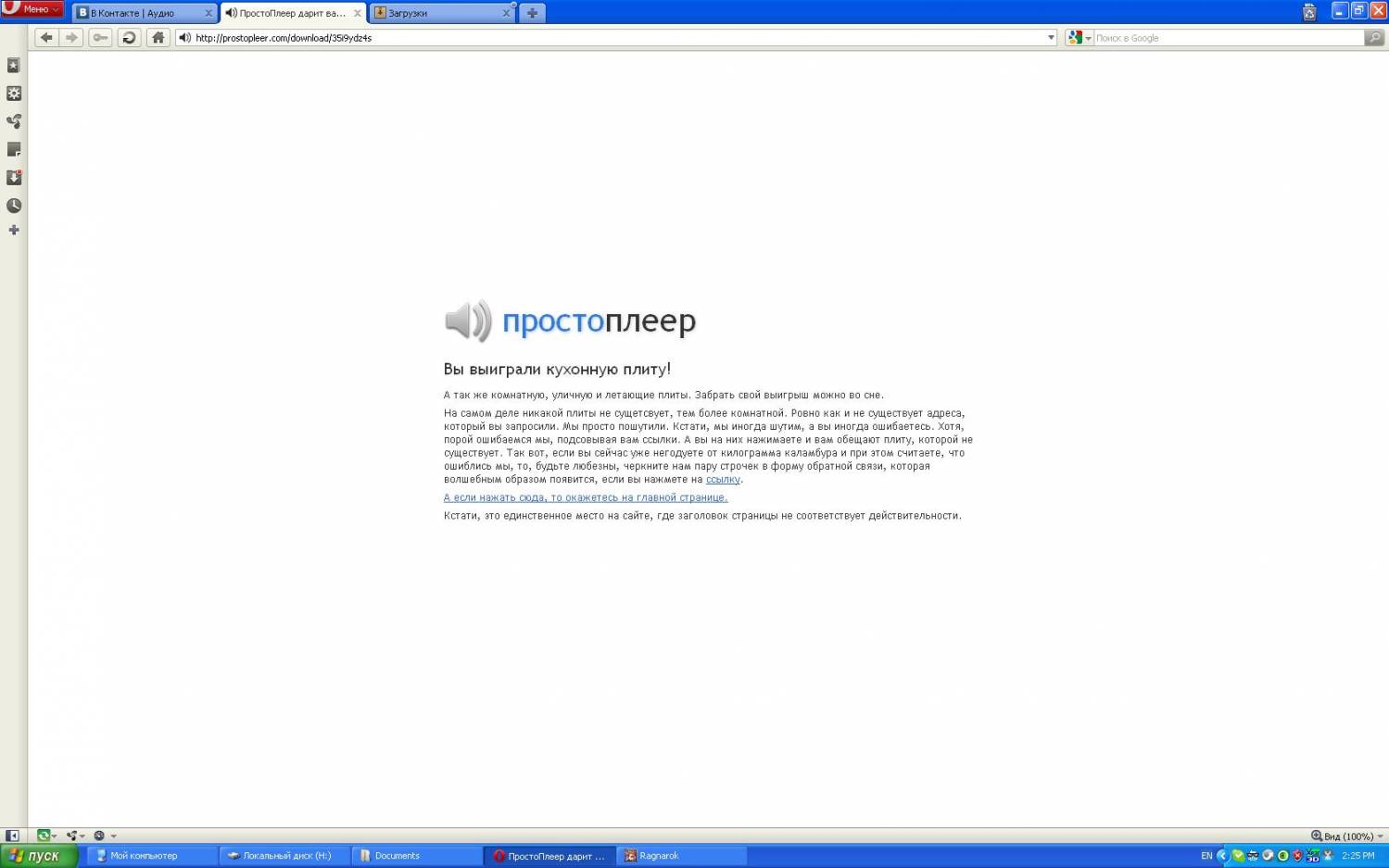Click the простоплеер logo
1389x868 pixels.
[570, 321]
